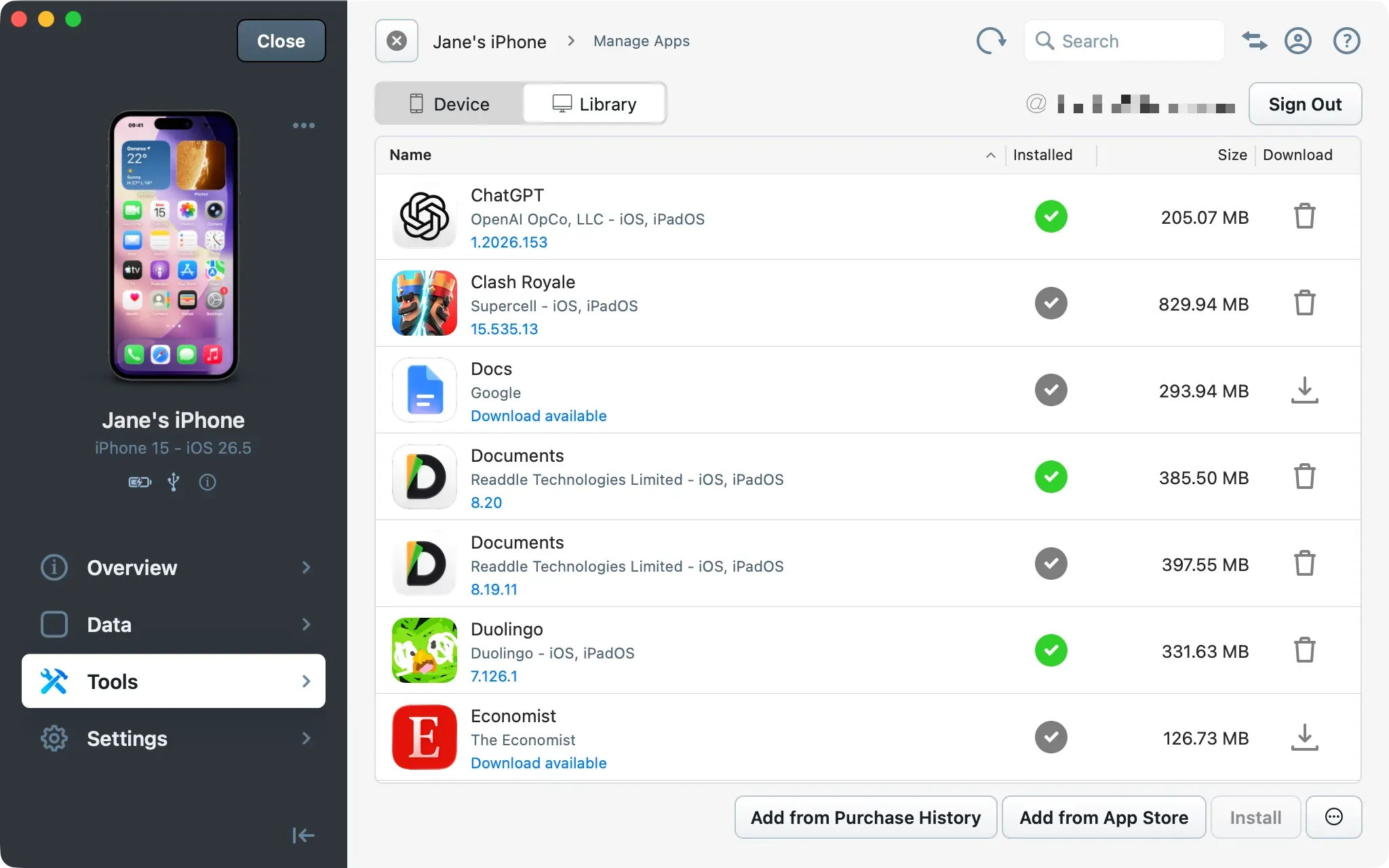Open Overview in the sidebar
Screen dimensions: 1389x868
click(x=174, y=567)
